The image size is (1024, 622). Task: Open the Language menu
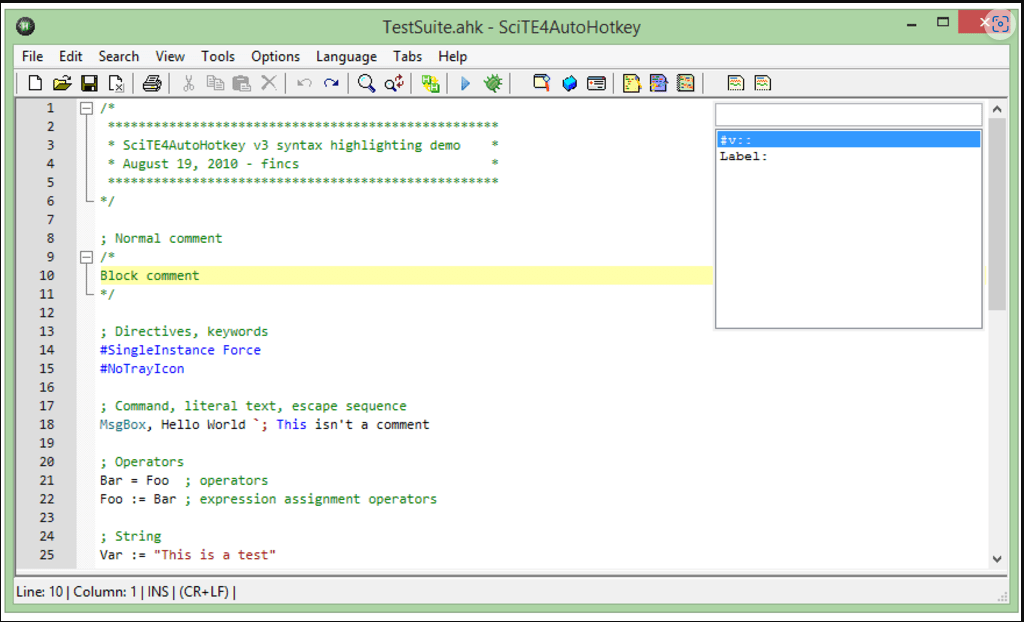click(x=346, y=57)
